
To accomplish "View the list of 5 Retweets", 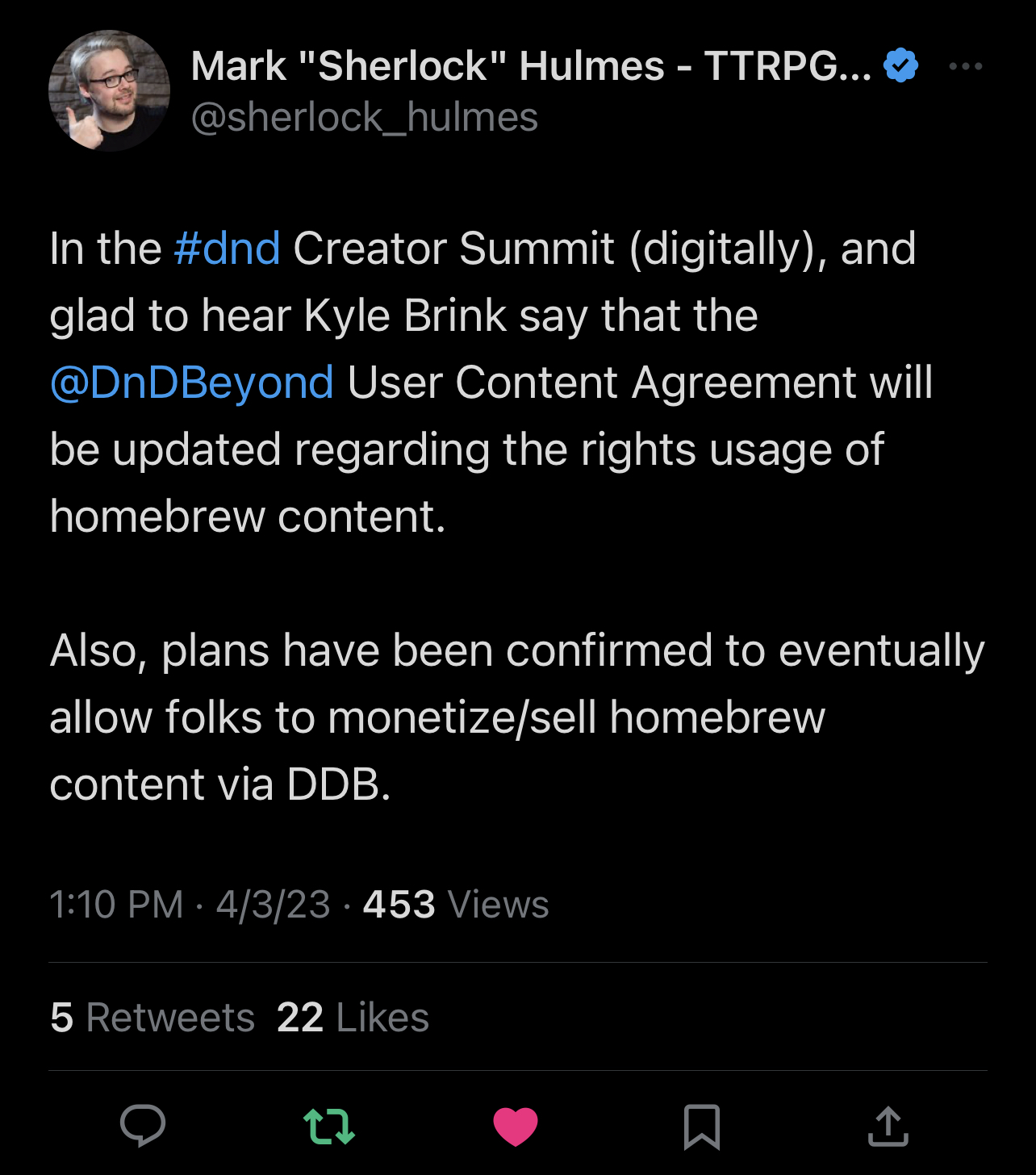I will pos(152,1017).
